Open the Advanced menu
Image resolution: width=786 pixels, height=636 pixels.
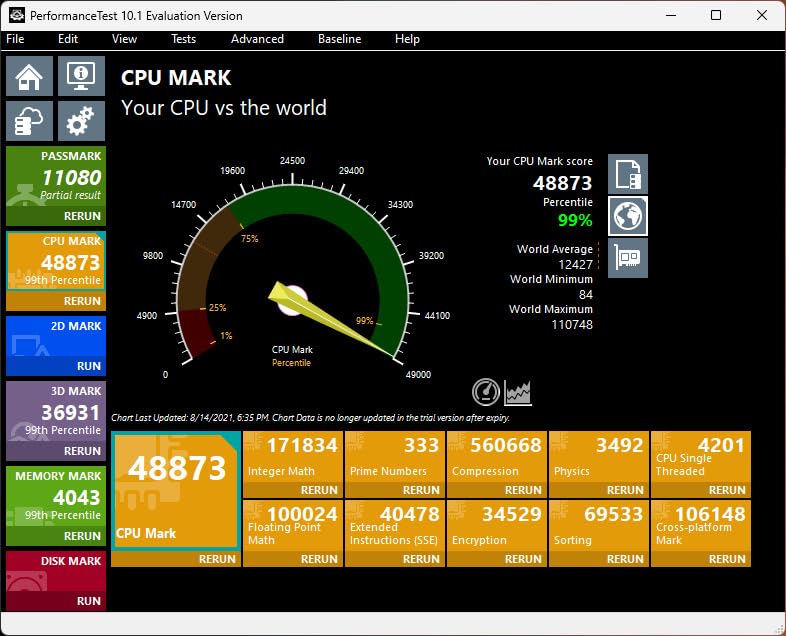(x=257, y=39)
